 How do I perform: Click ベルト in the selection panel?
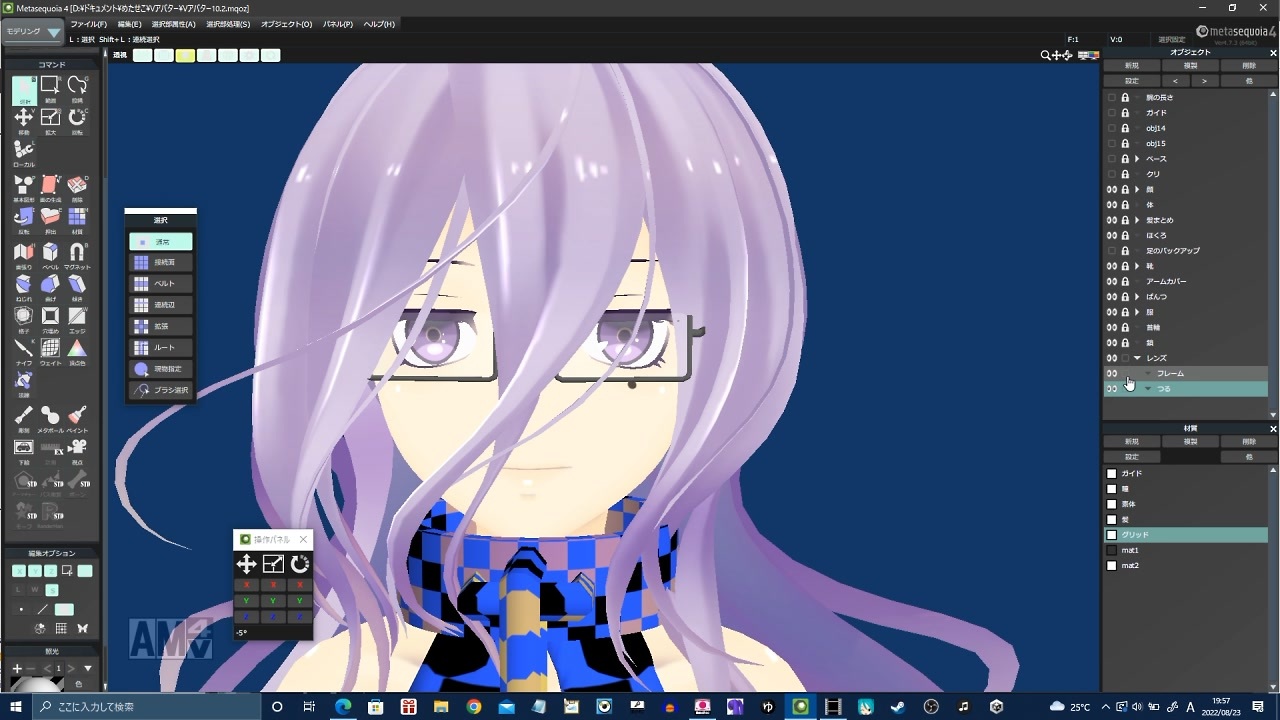[160, 284]
